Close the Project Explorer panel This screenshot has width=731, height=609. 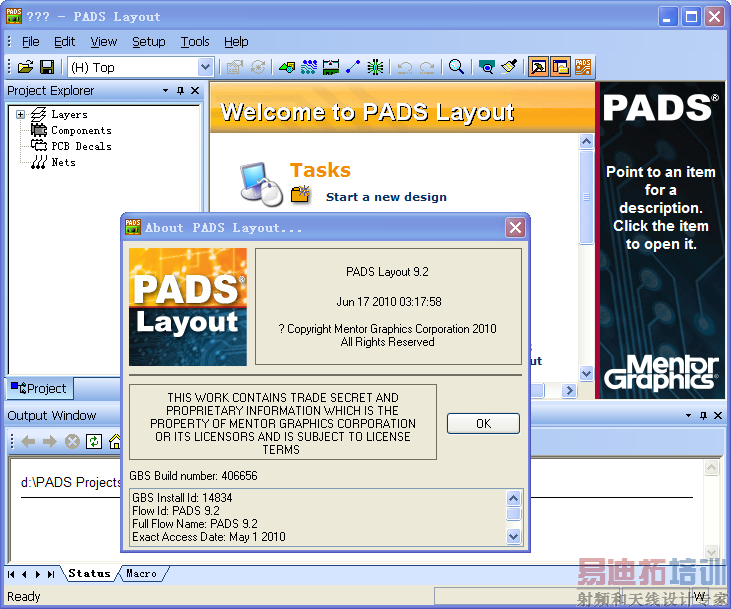pyautogui.click(x=195, y=90)
